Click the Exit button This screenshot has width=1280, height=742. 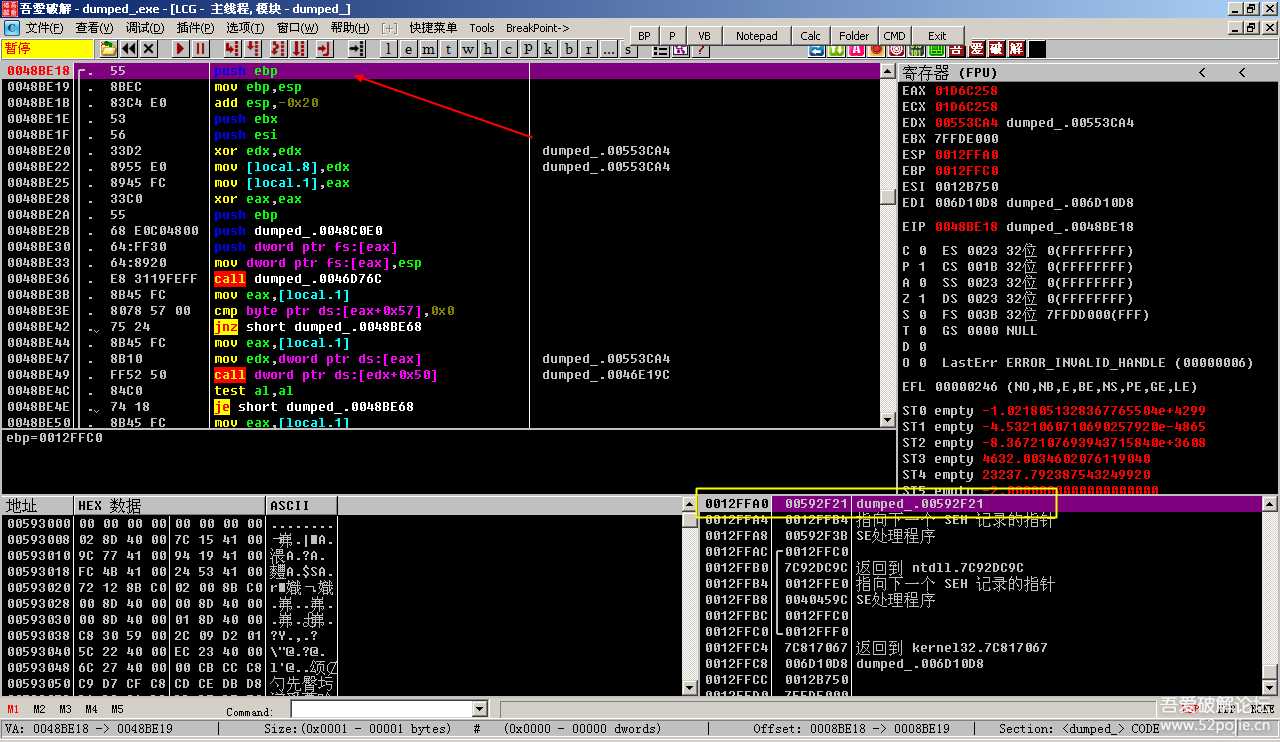click(x=937, y=36)
